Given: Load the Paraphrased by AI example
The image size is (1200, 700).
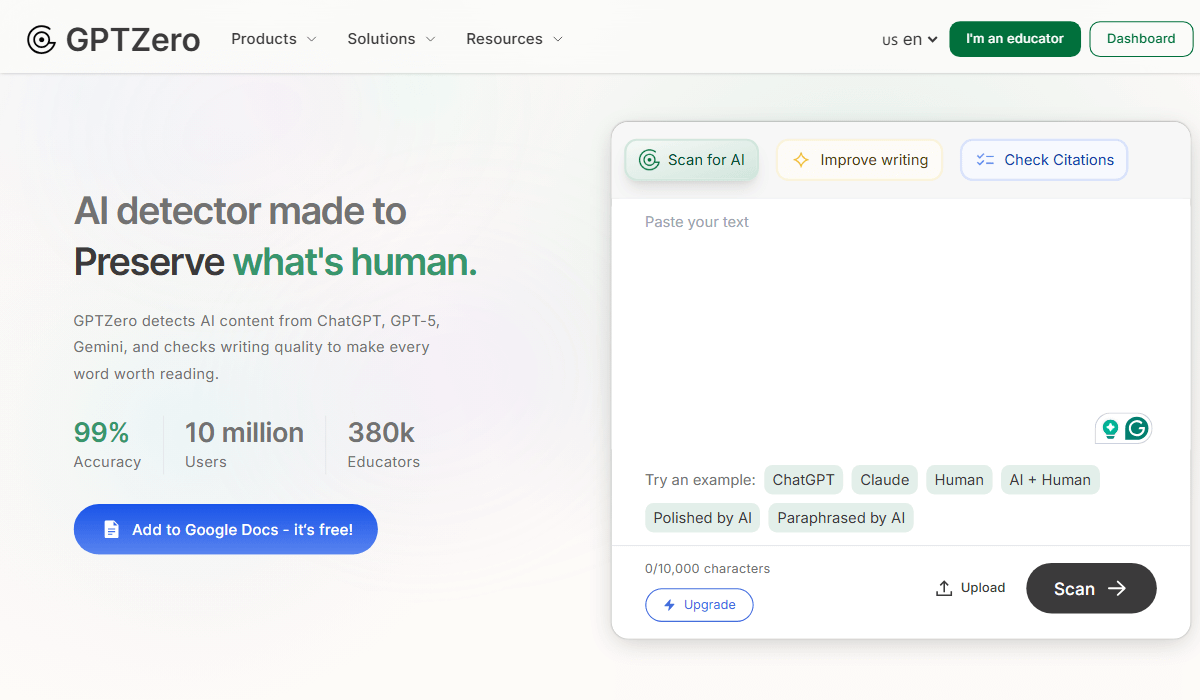Looking at the screenshot, I should pos(841,518).
